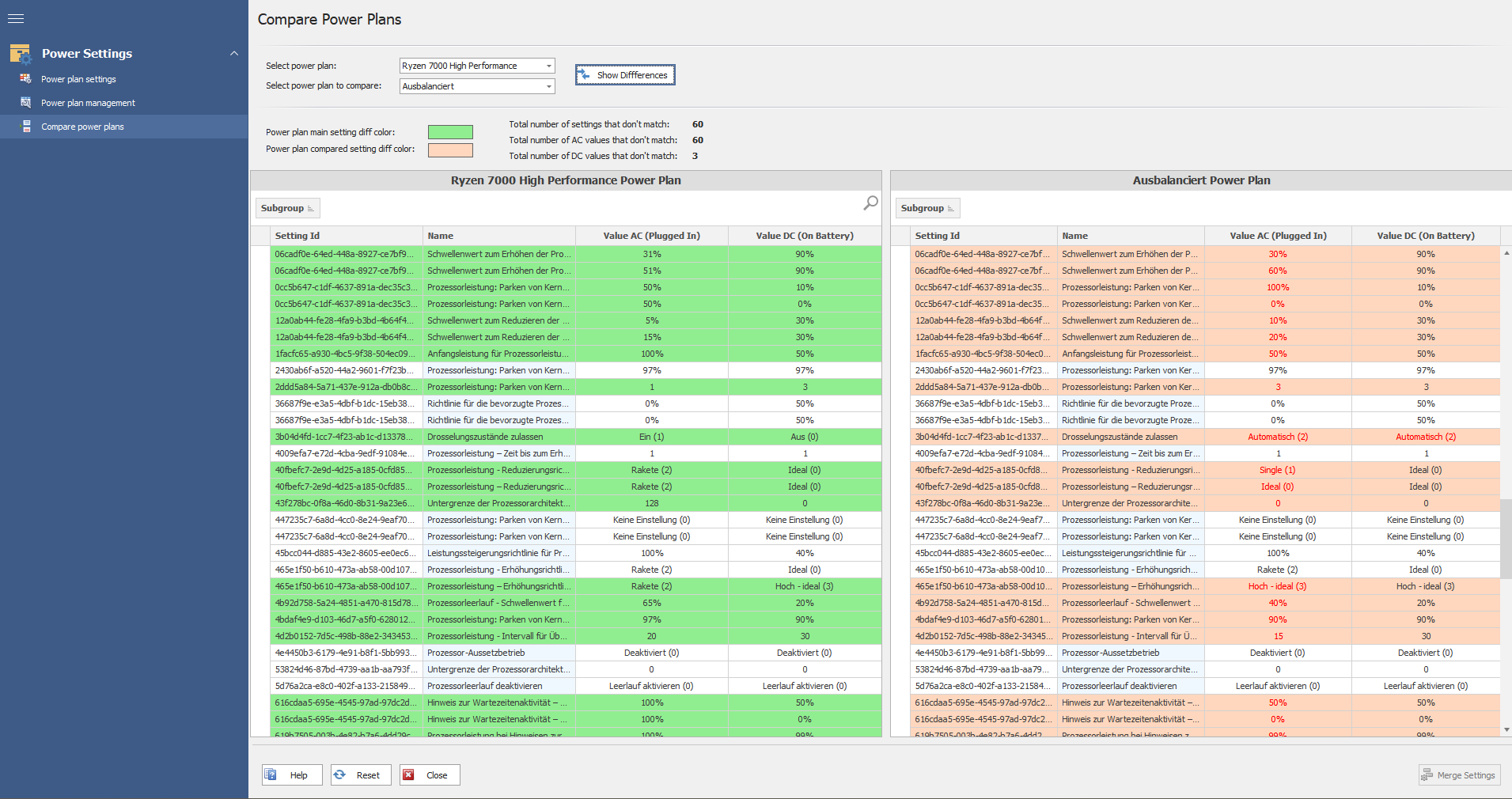This screenshot has height=799, width=1512.
Task: Select 'Ein (1)' cell in Ryzen table
Action: 652,437
